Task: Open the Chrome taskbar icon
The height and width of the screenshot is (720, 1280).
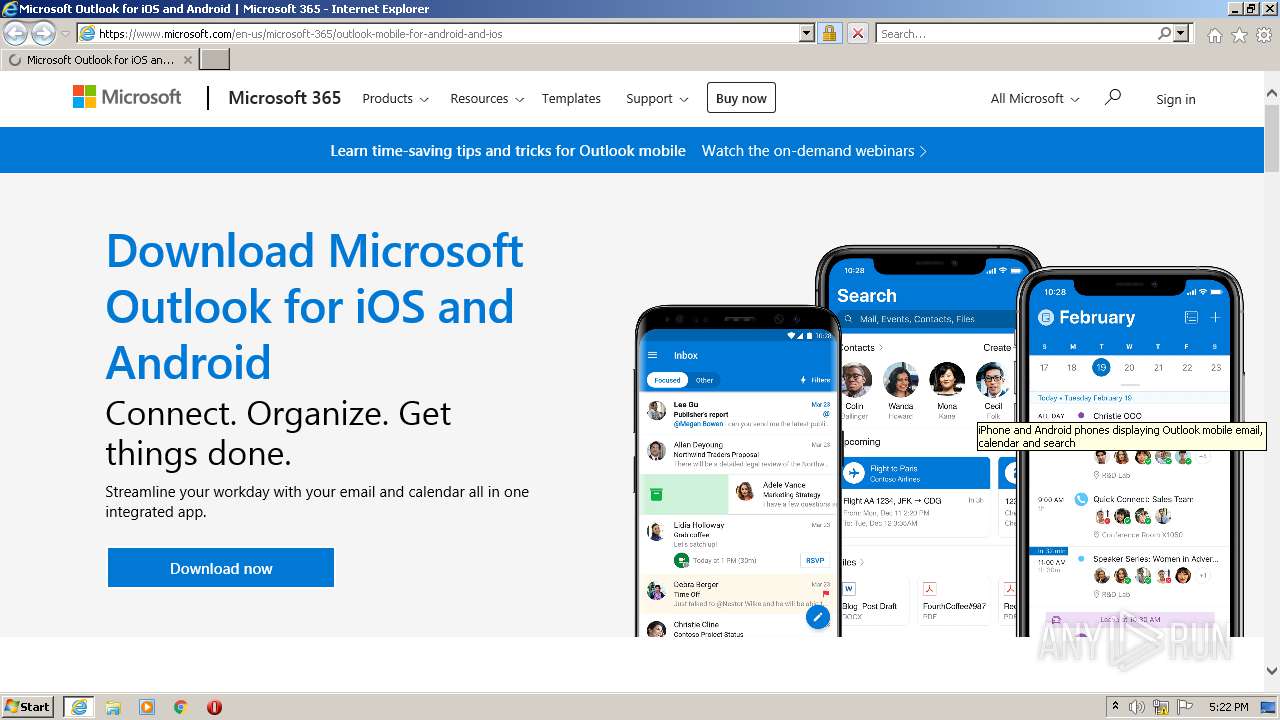Action: [x=181, y=707]
